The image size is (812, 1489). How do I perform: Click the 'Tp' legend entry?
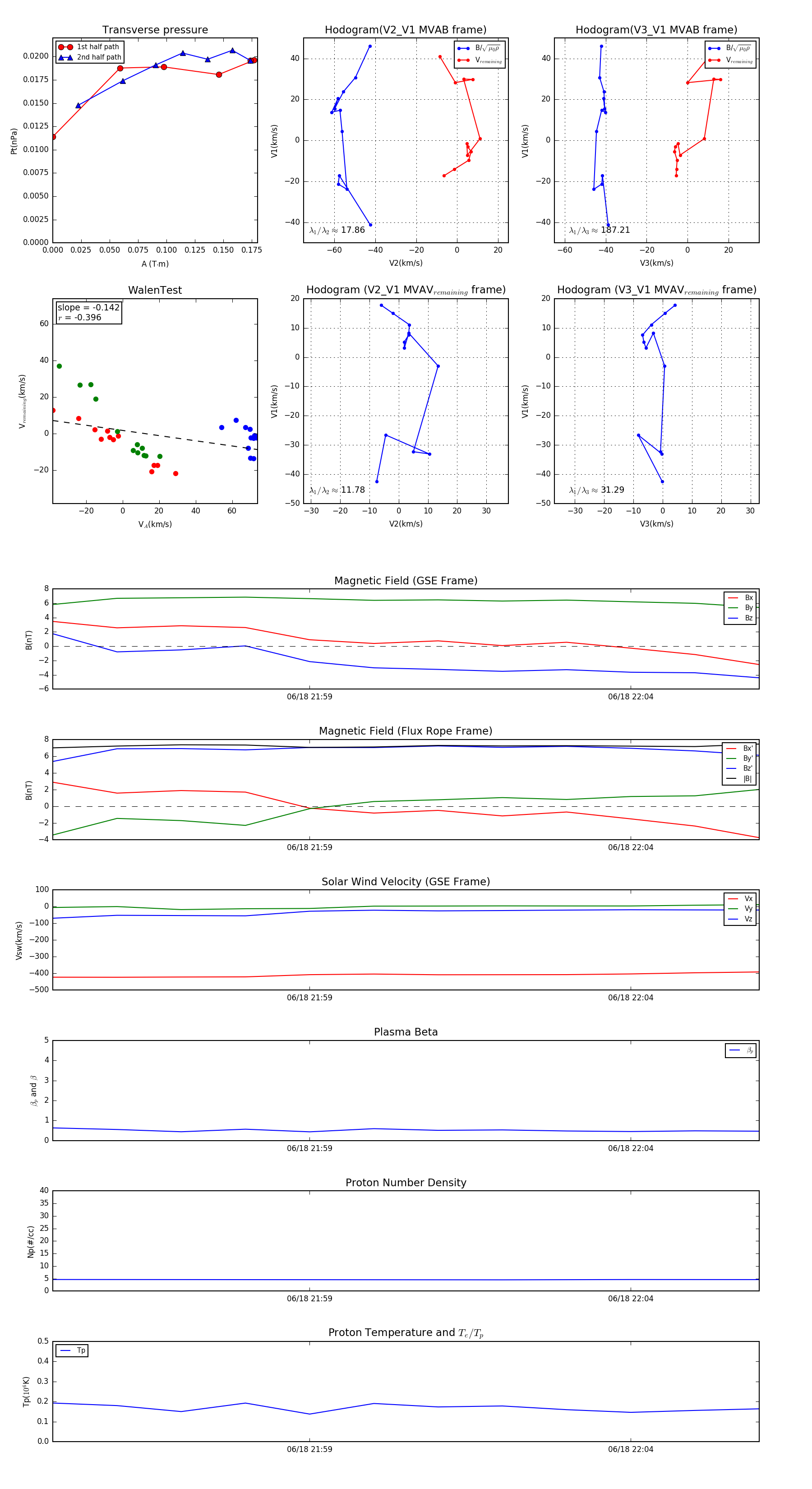click(x=72, y=1350)
